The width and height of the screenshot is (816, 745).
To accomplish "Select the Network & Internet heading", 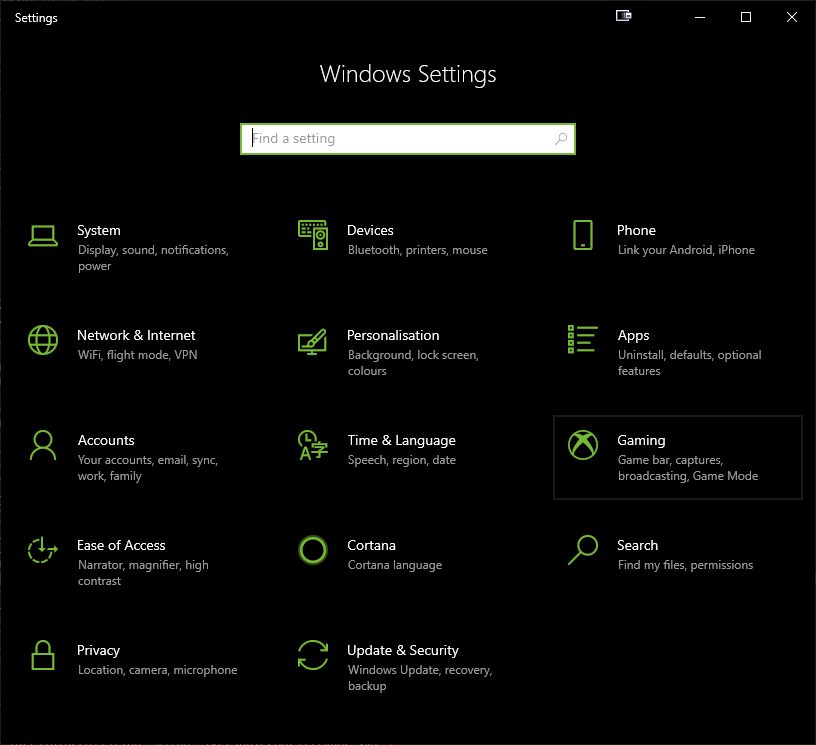I will click(x=136, y=336).
